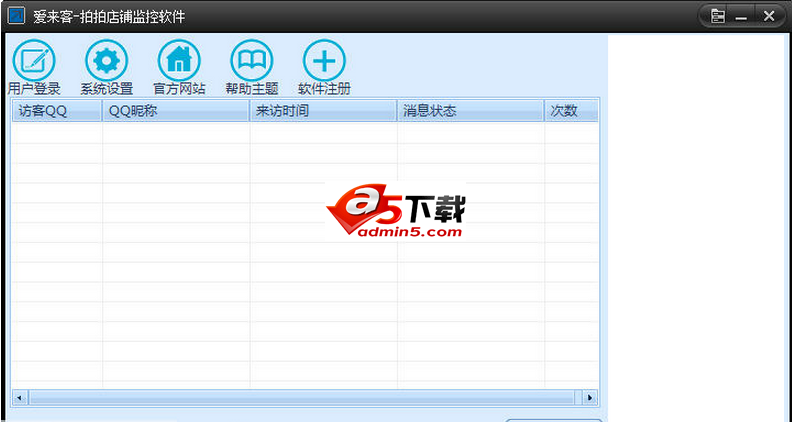Open the 用户登录 user login icon
The width and height of the screenshot is (792, 422).
coord(34,61)
